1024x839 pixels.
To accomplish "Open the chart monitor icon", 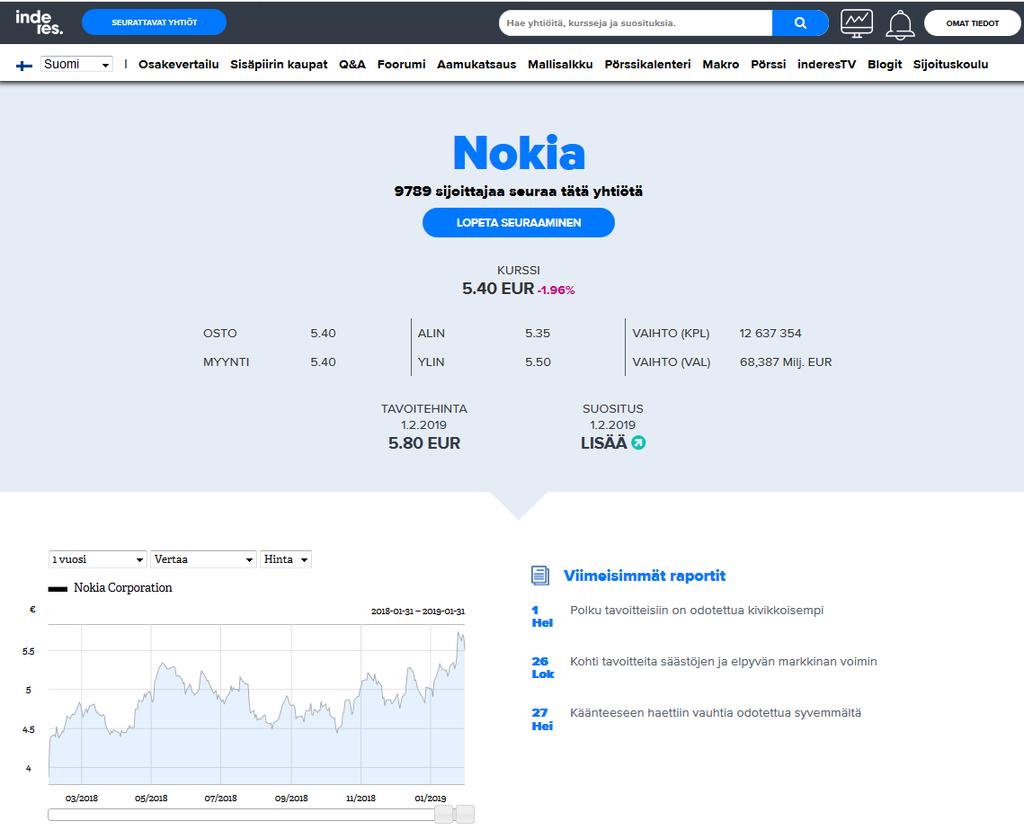I will point(856,24).
